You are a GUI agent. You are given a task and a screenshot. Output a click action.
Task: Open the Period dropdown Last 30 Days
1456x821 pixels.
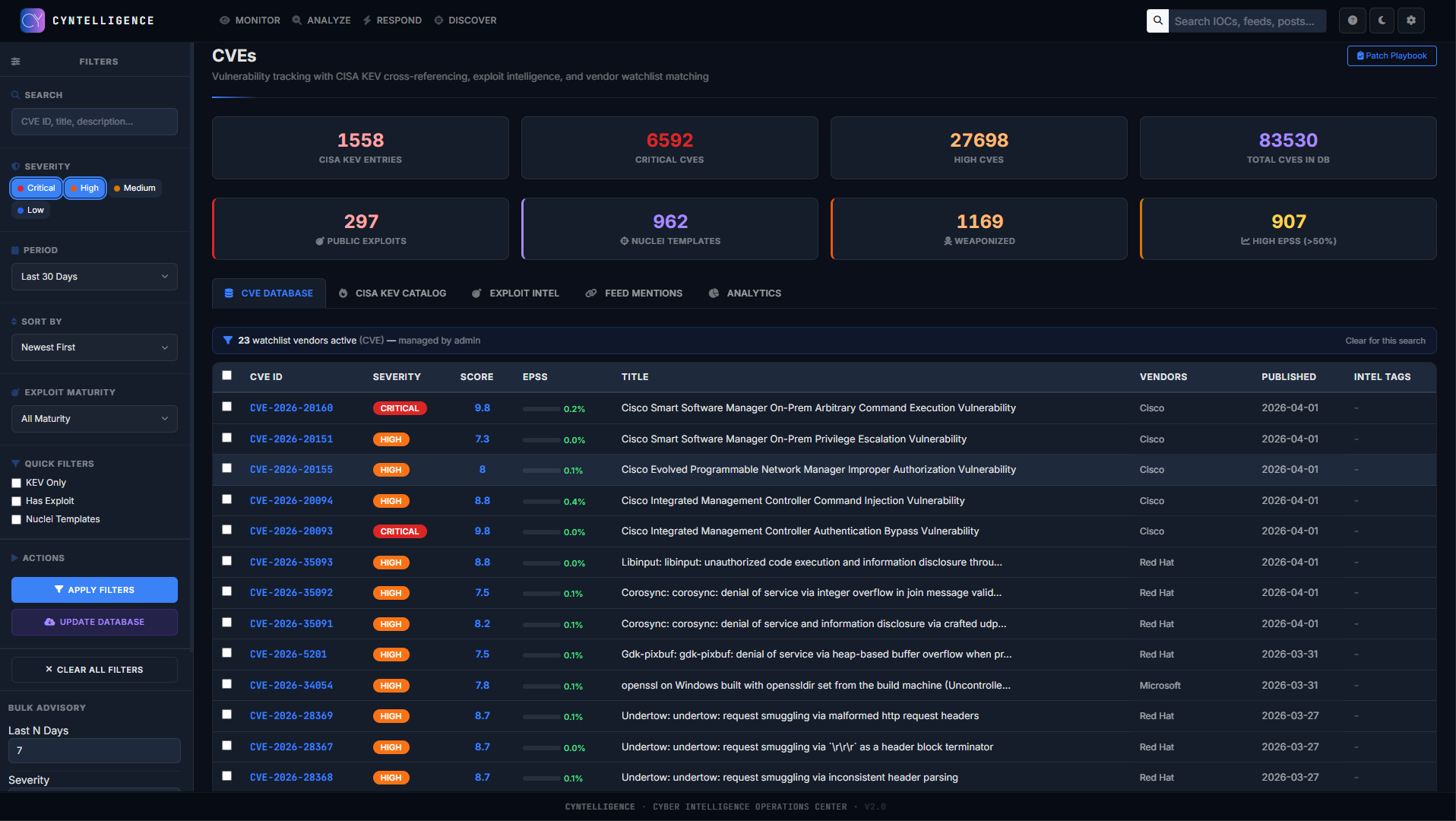[94, 277]
